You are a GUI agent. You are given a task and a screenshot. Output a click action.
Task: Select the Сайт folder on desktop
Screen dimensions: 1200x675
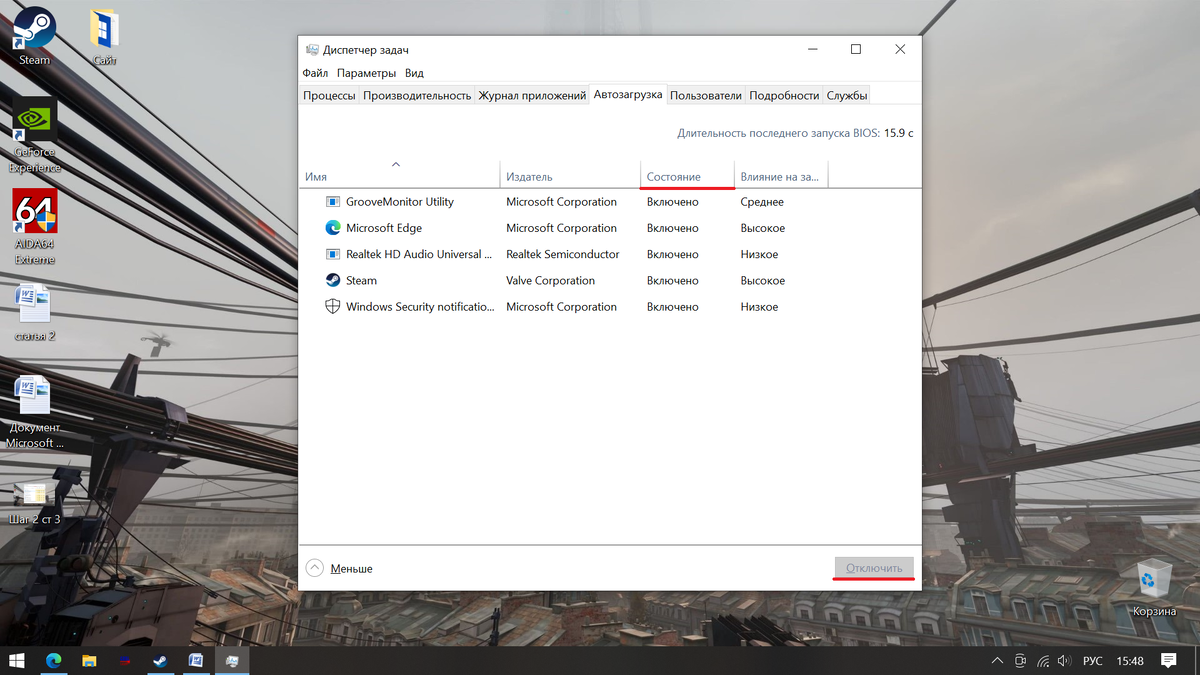click(104, 36)
